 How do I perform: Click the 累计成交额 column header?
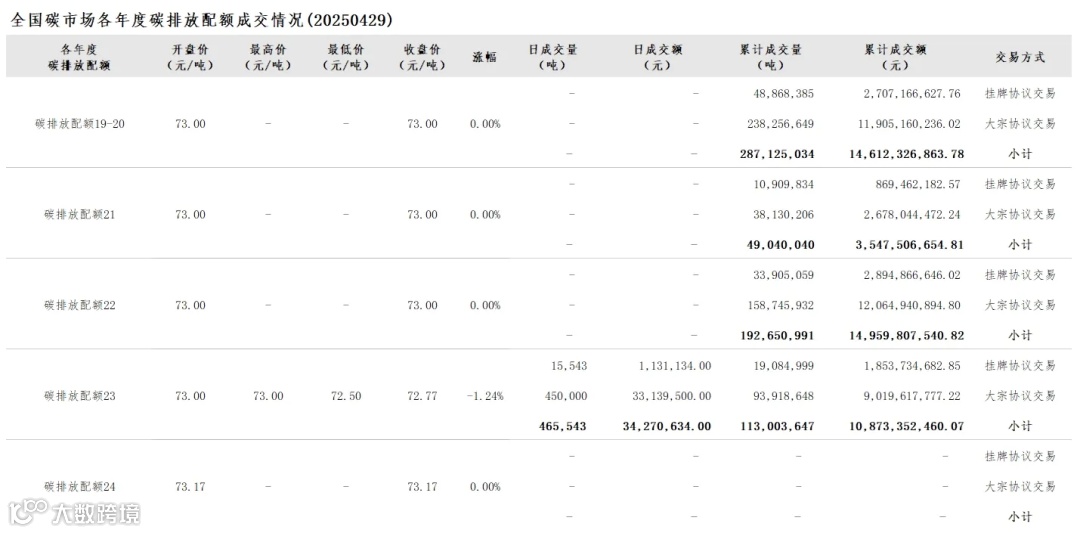[x=896, y=57]
